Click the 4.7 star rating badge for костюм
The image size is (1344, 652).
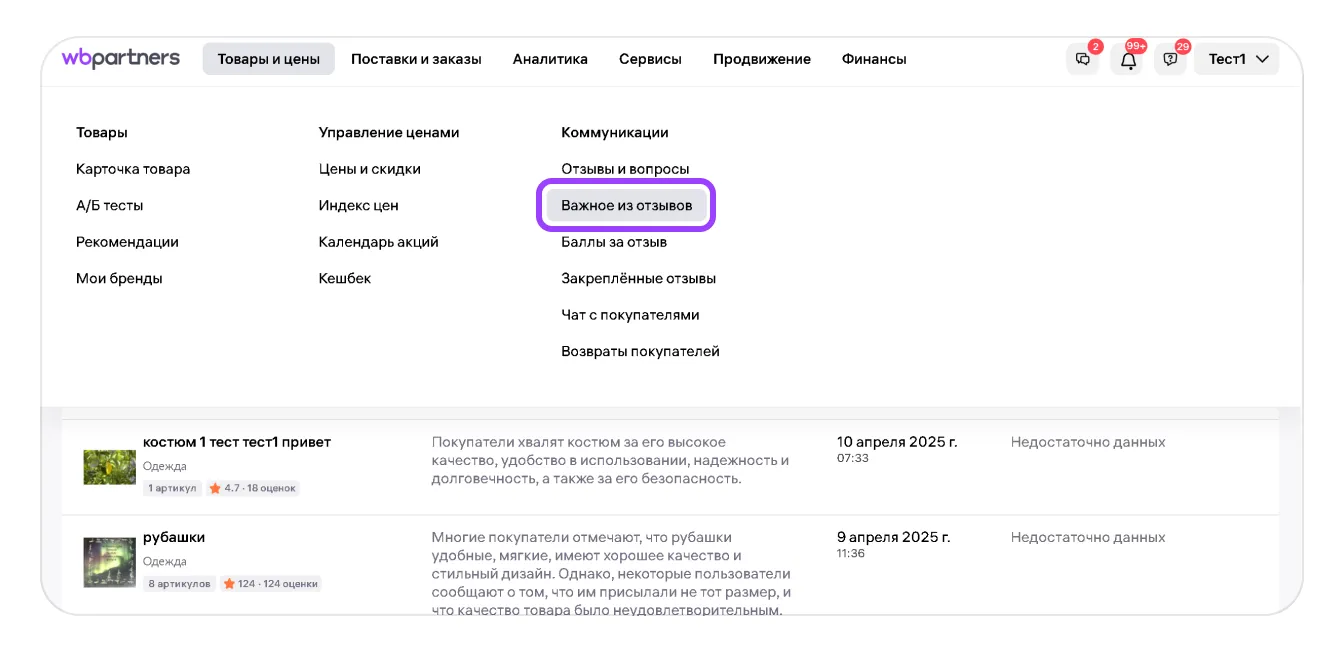pos(253,488)
